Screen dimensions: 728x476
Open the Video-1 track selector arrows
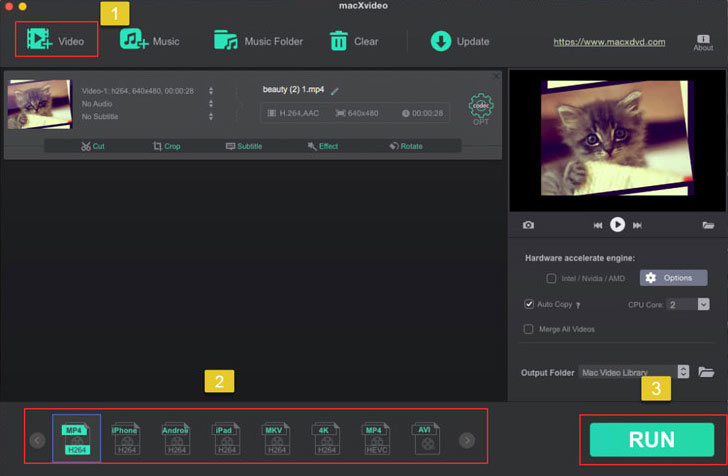click(x=211, y=91)
